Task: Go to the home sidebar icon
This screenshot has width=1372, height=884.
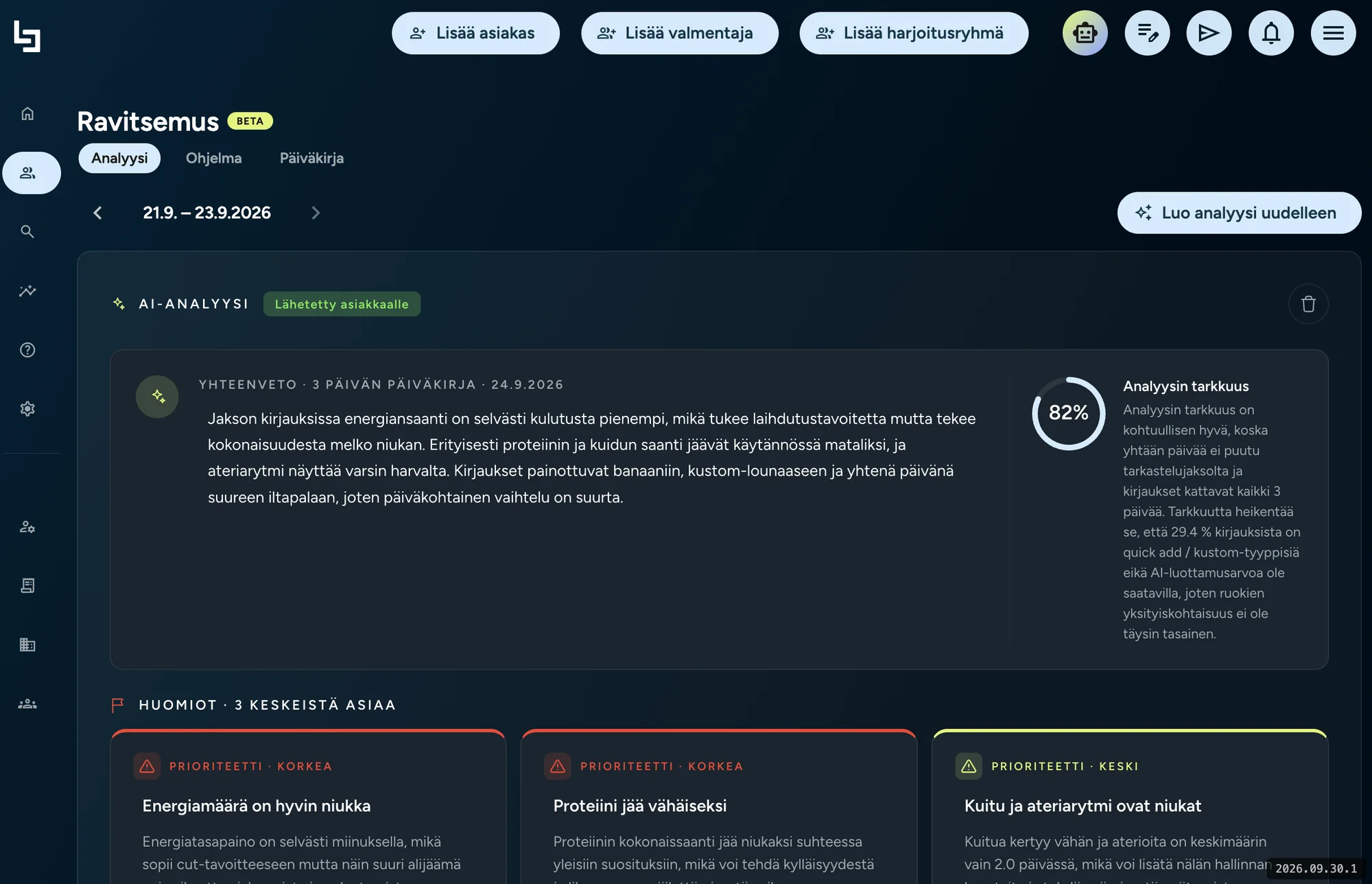Action: point(27,114)
